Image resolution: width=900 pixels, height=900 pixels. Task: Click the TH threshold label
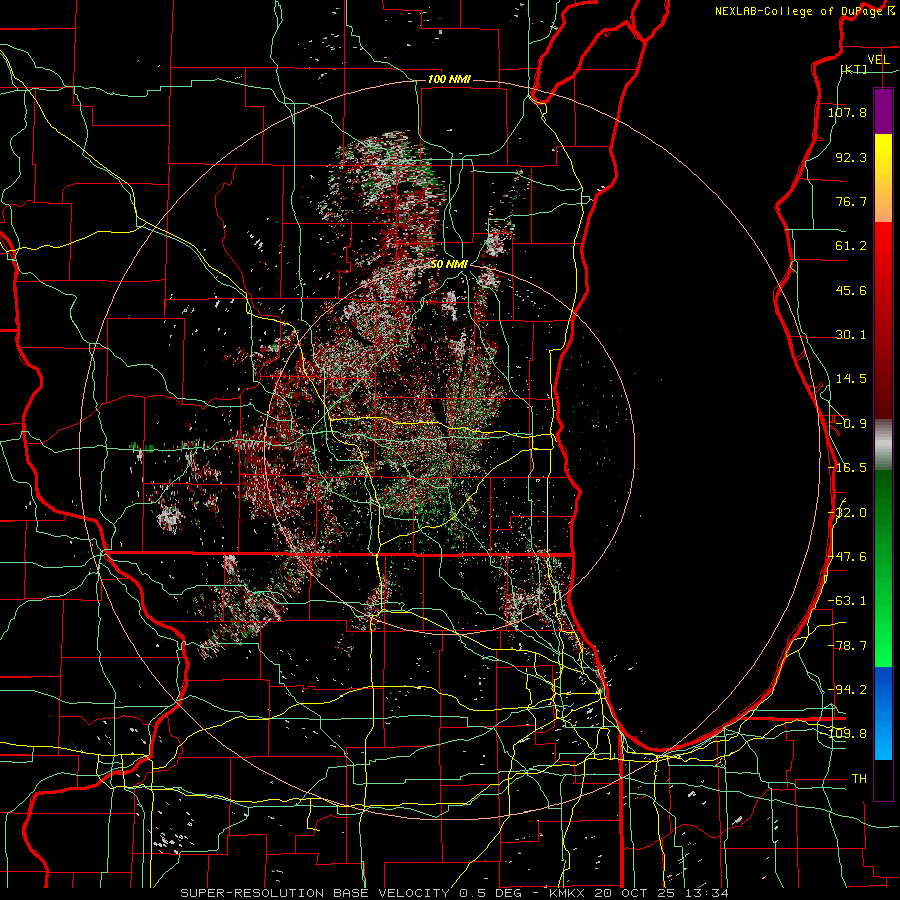[859, 779]
